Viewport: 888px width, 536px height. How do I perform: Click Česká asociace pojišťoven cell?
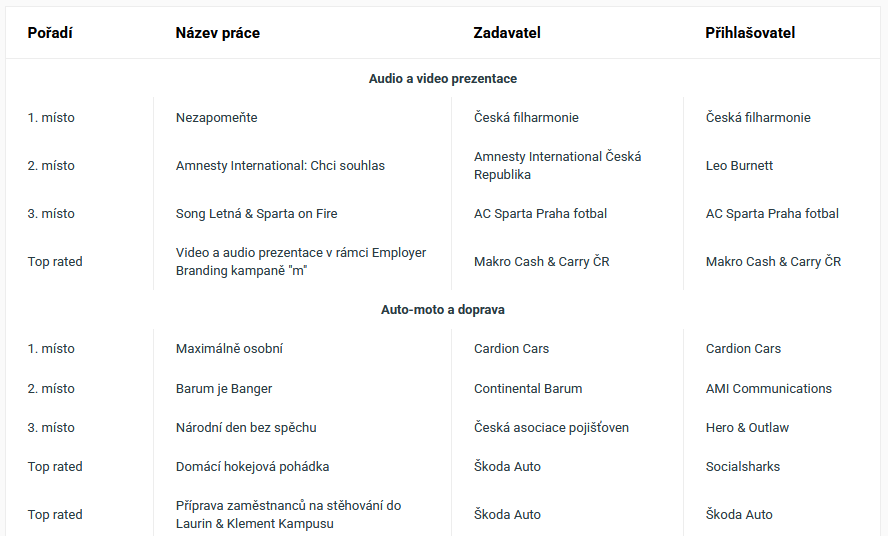(551, 428)
